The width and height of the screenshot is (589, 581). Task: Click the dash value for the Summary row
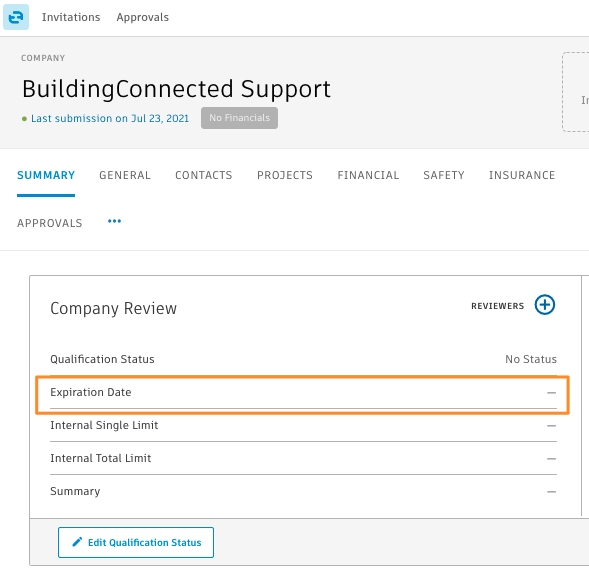[x=551, y=492]
